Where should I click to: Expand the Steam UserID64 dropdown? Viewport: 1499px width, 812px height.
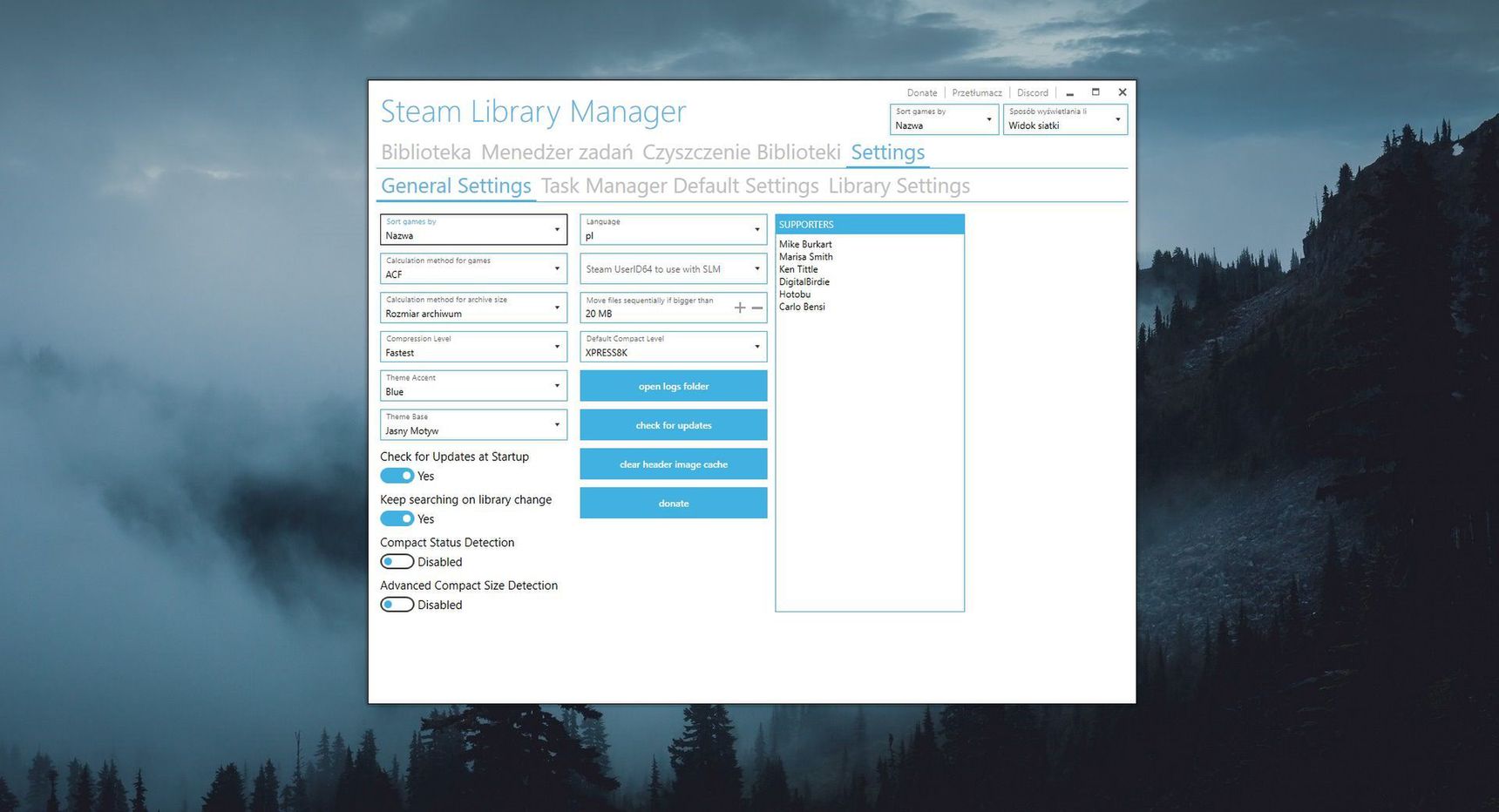coord(674,268)
